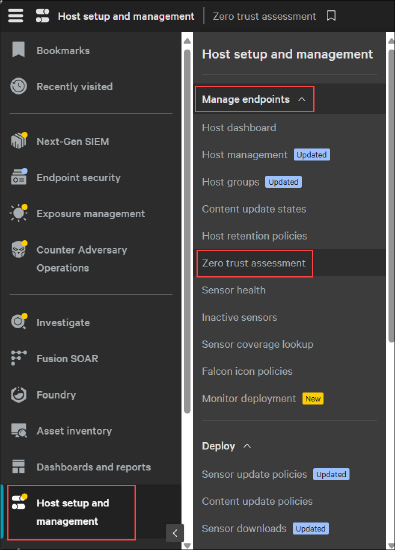Viewport: 395px width, 550px height.
Task: Open Host groups page
Action: [230, 182]
